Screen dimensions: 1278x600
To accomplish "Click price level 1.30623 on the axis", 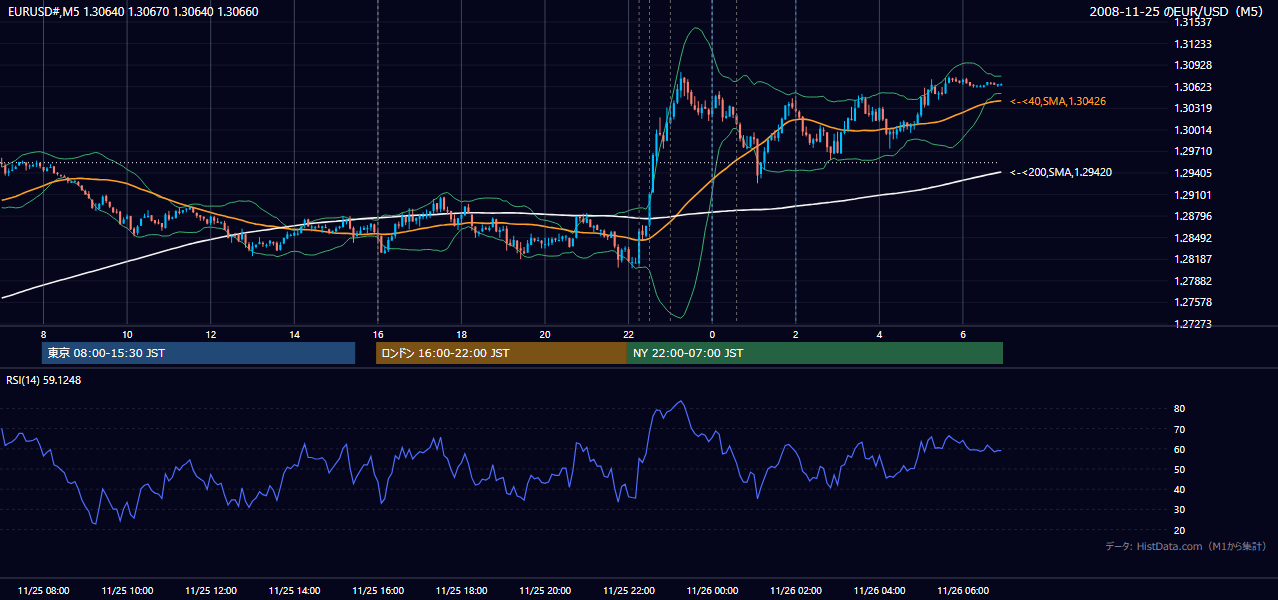I will 1194,87.
